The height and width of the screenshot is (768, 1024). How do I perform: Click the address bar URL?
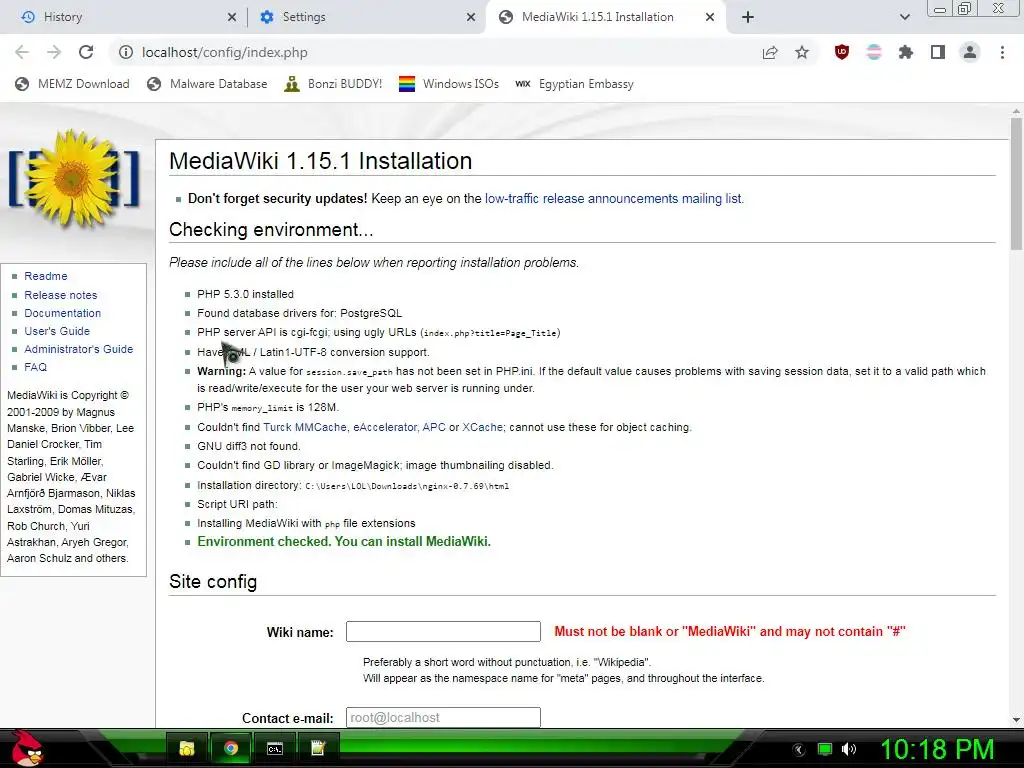point(225,52)
